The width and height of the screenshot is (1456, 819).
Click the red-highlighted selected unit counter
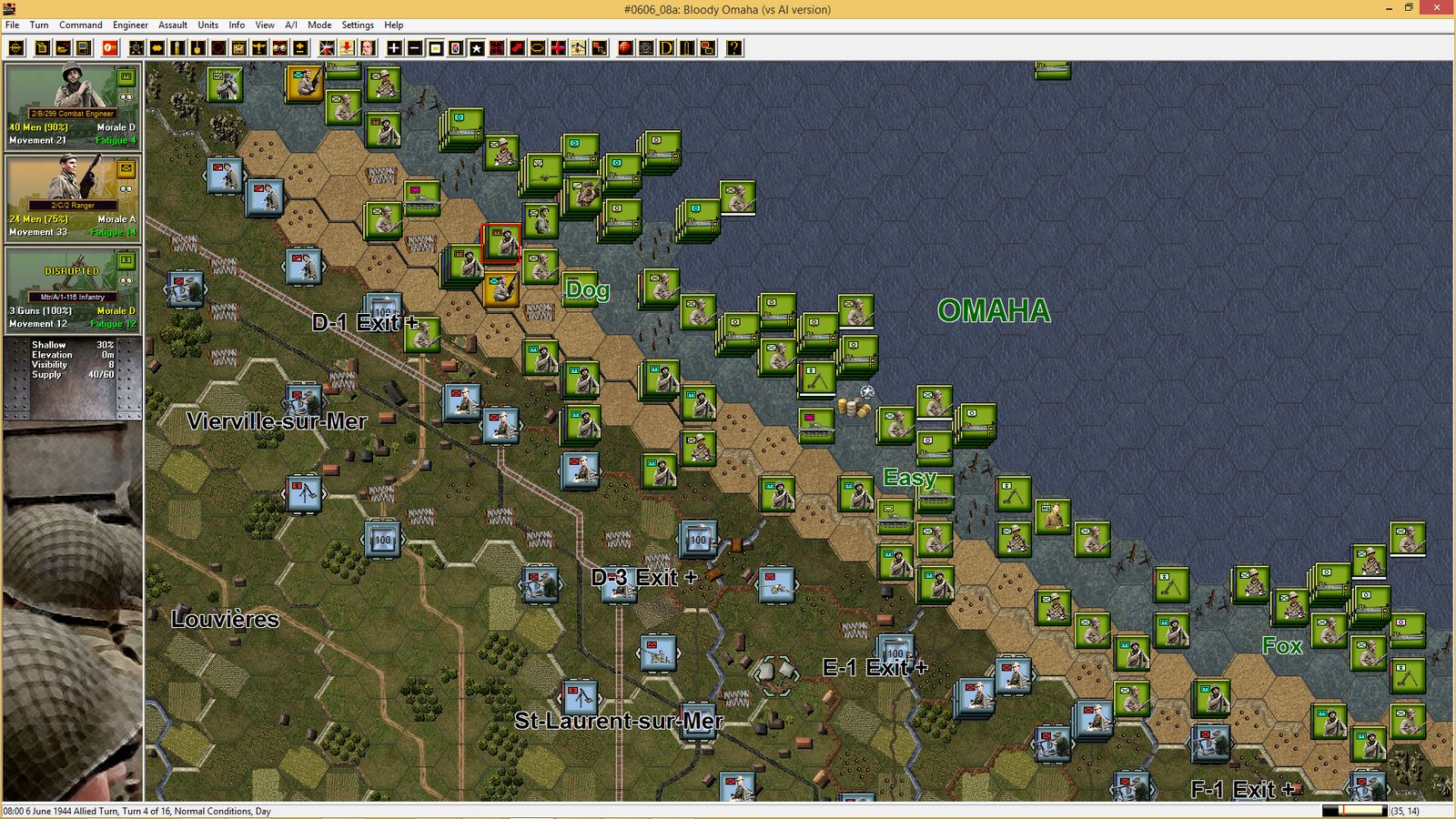coord(501,243)
